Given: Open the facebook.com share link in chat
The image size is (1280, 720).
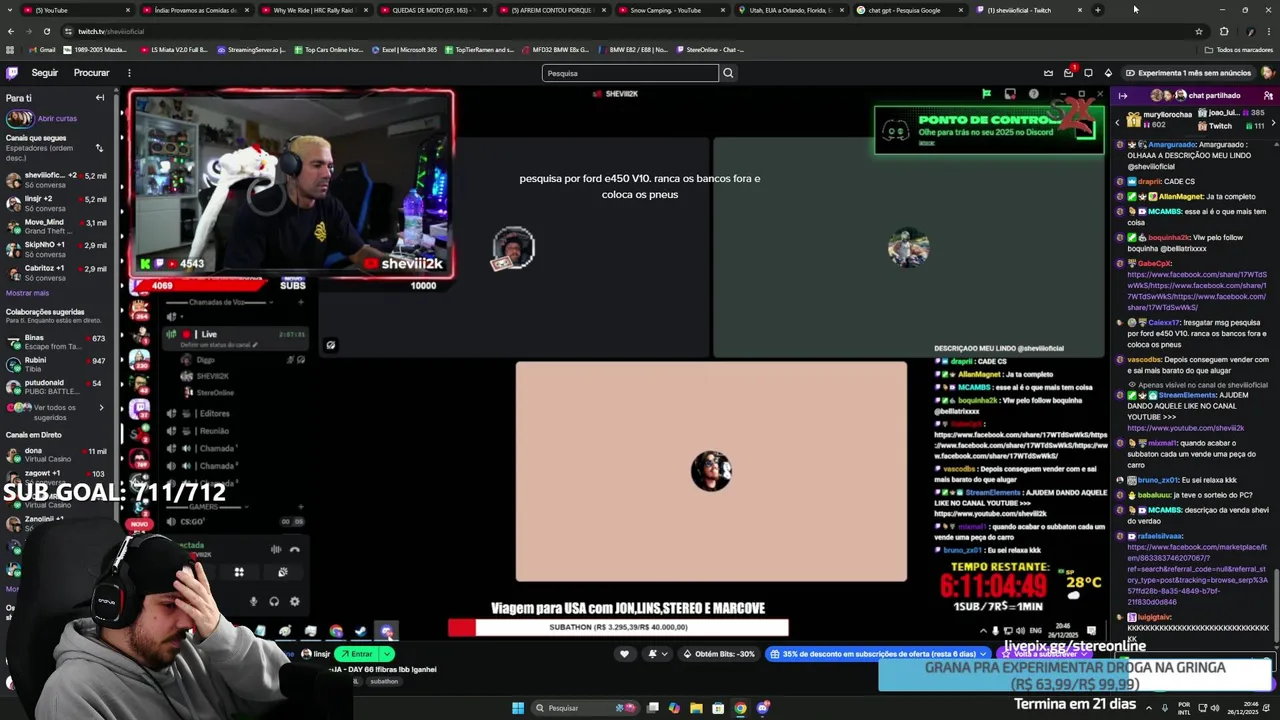Looking at the screenshot, I should coord(1197,291).
